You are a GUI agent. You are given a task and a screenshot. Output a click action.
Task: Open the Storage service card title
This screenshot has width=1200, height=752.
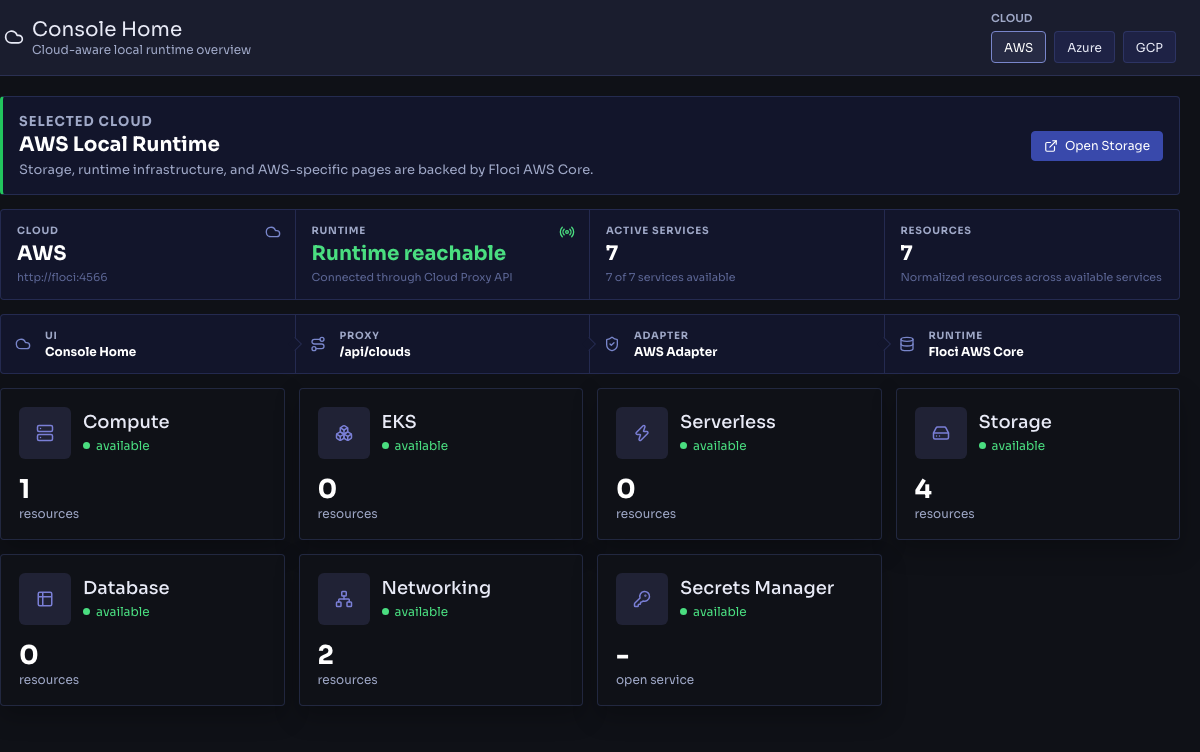coord(1015,422)
